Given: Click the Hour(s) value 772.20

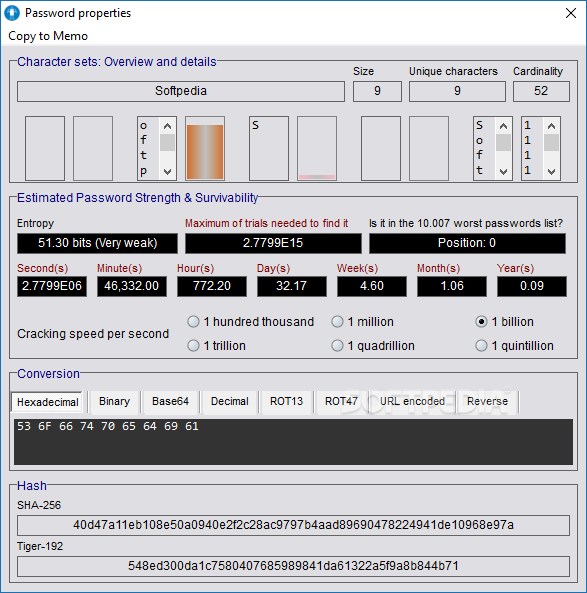Looking at the screenshot, I should 212,286.
